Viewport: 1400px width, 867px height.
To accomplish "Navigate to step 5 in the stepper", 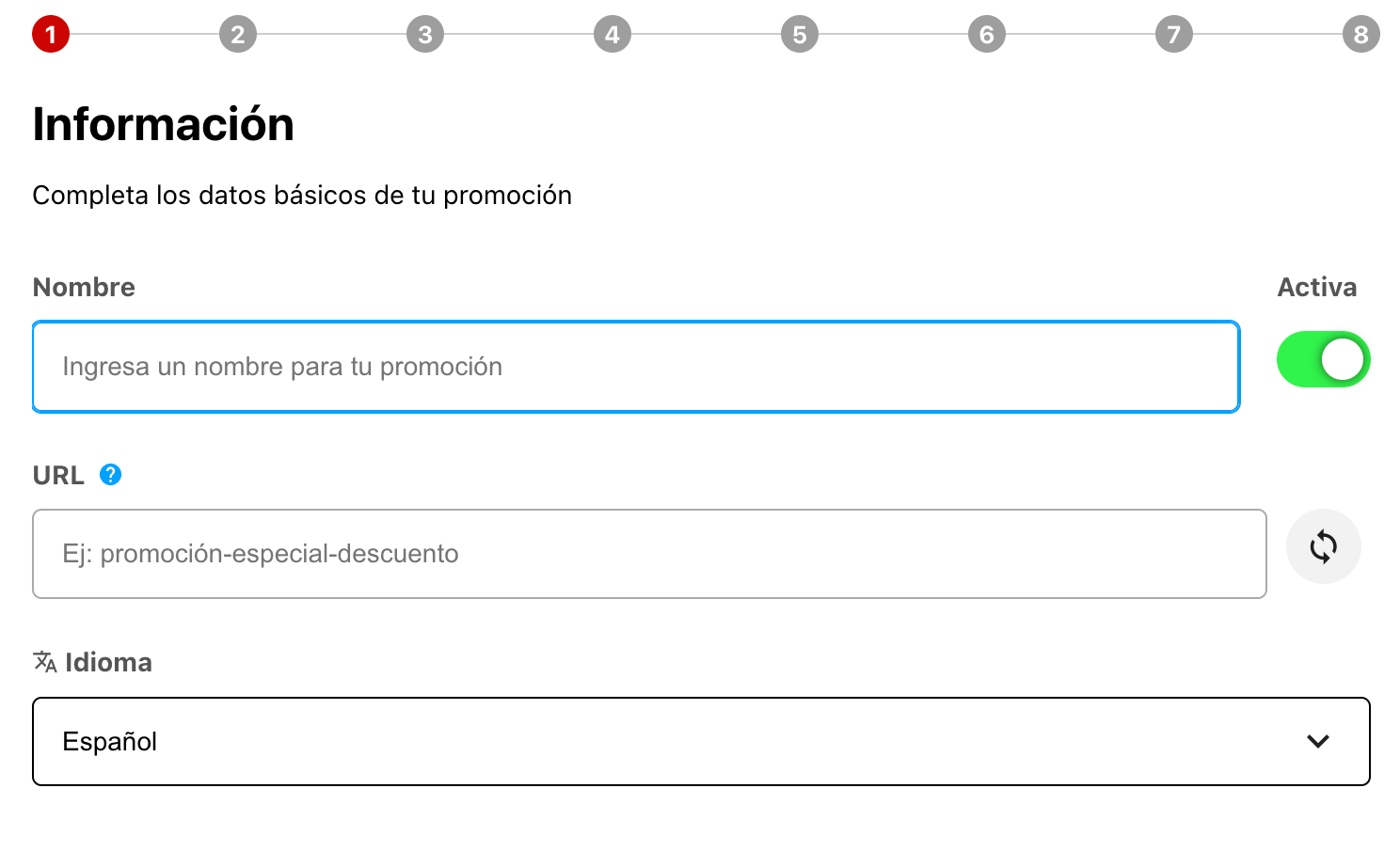I will [799, 33].
